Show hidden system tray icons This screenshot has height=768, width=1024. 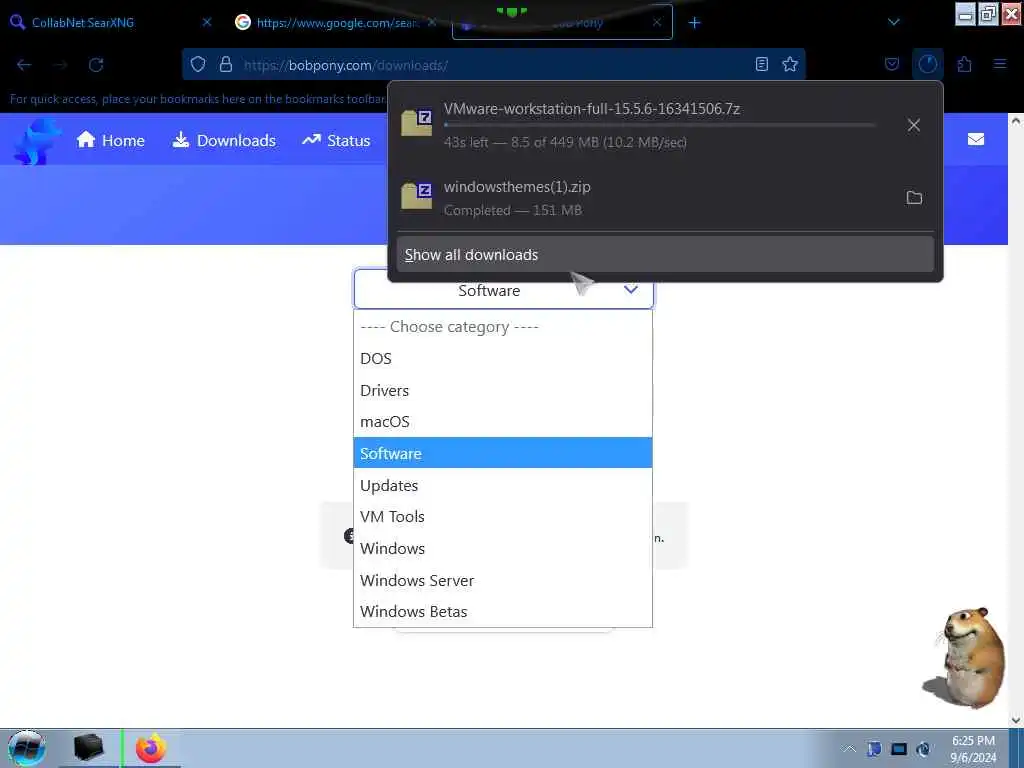pos(849,748)
